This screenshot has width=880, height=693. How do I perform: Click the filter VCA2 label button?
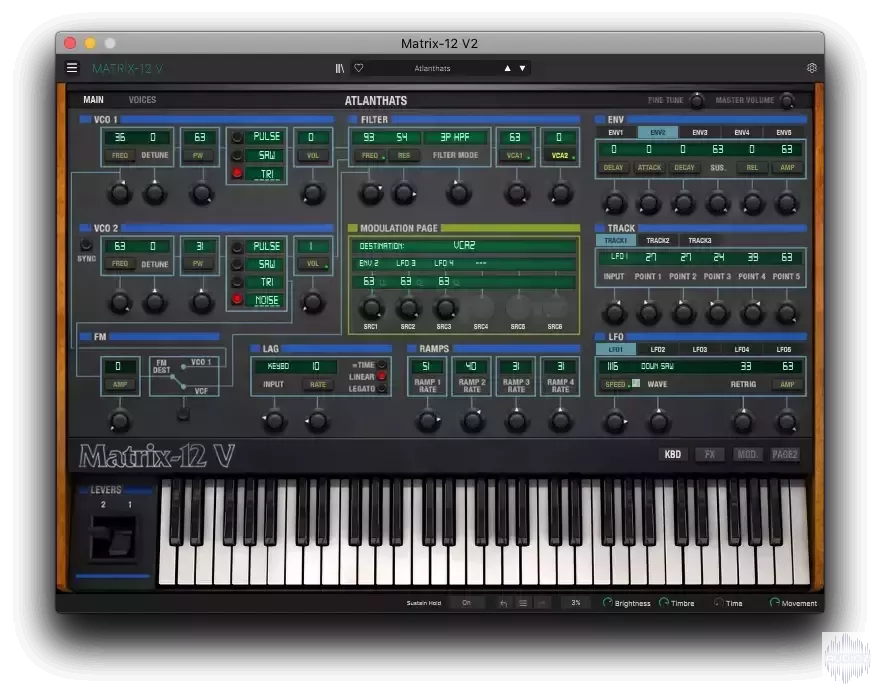pyautogui.click(x=560, y=155)
